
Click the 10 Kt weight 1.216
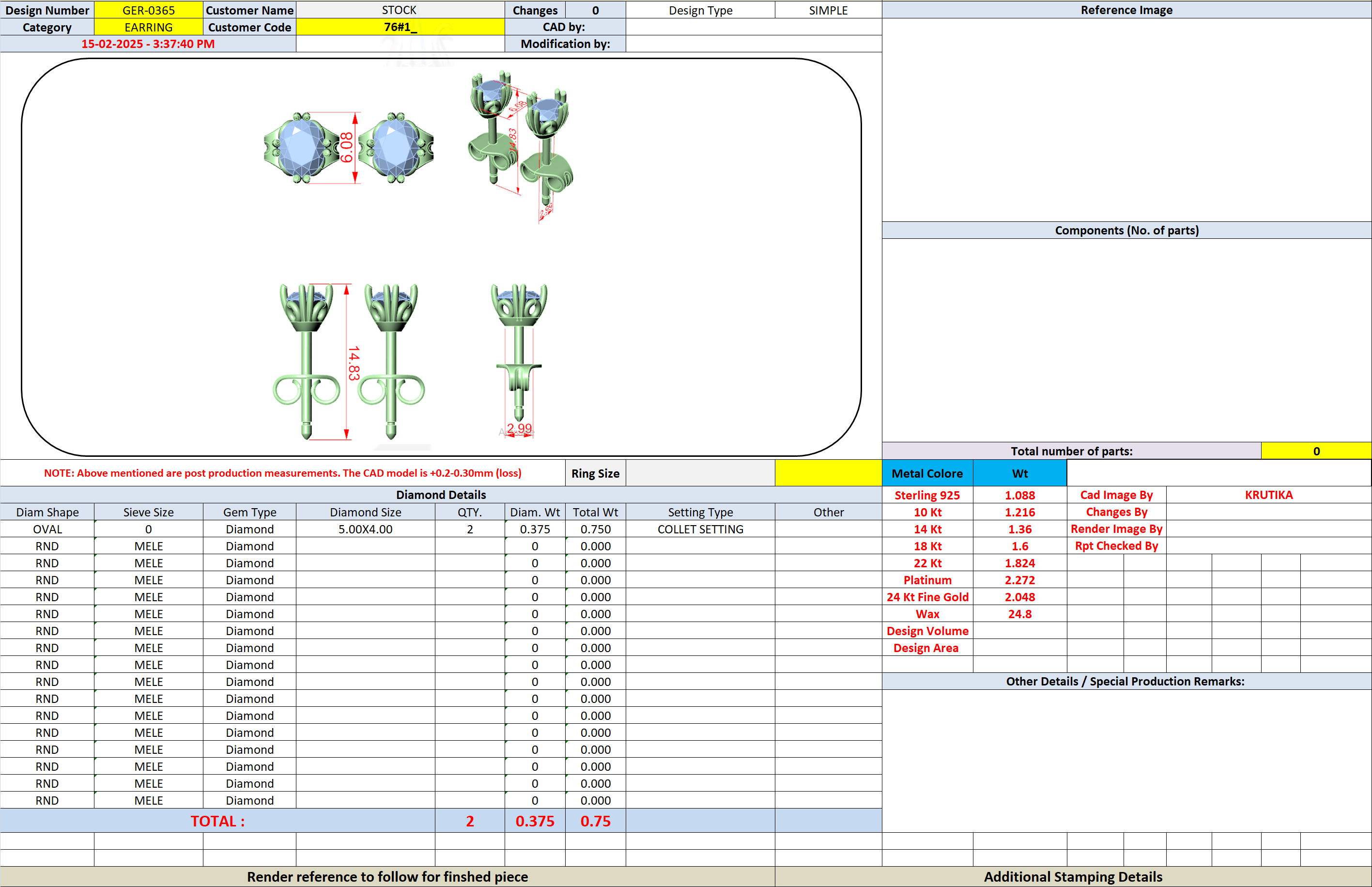point(1019,512)
